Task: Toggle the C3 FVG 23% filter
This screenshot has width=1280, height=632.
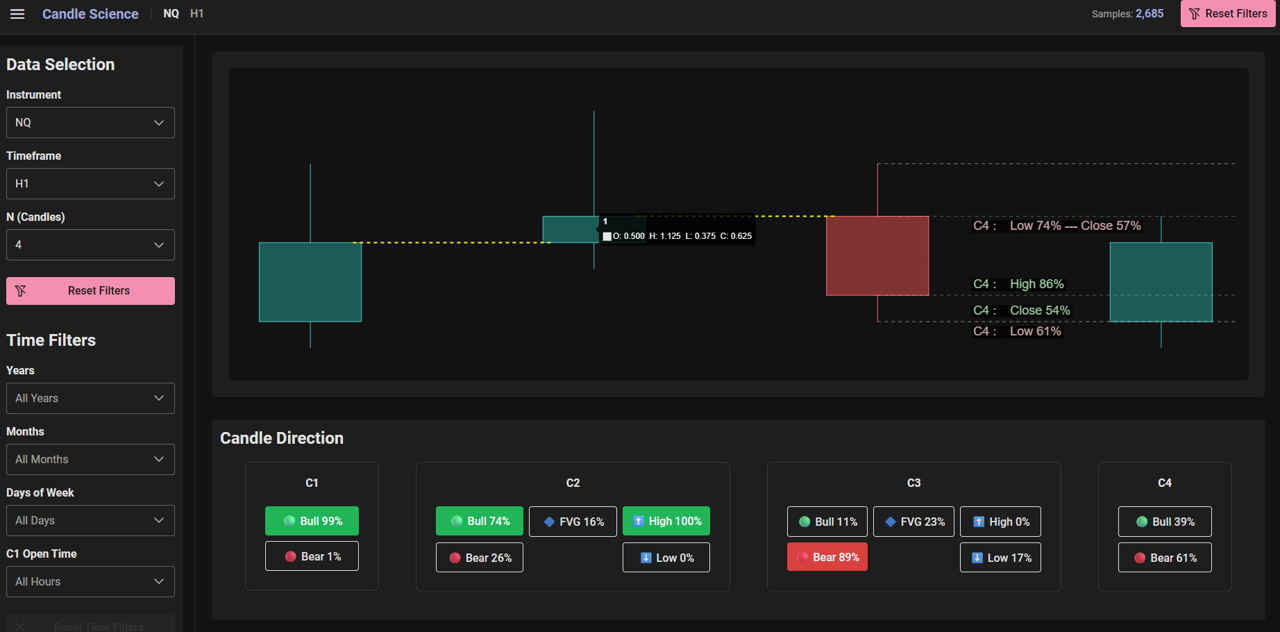Action: [914, 522]
